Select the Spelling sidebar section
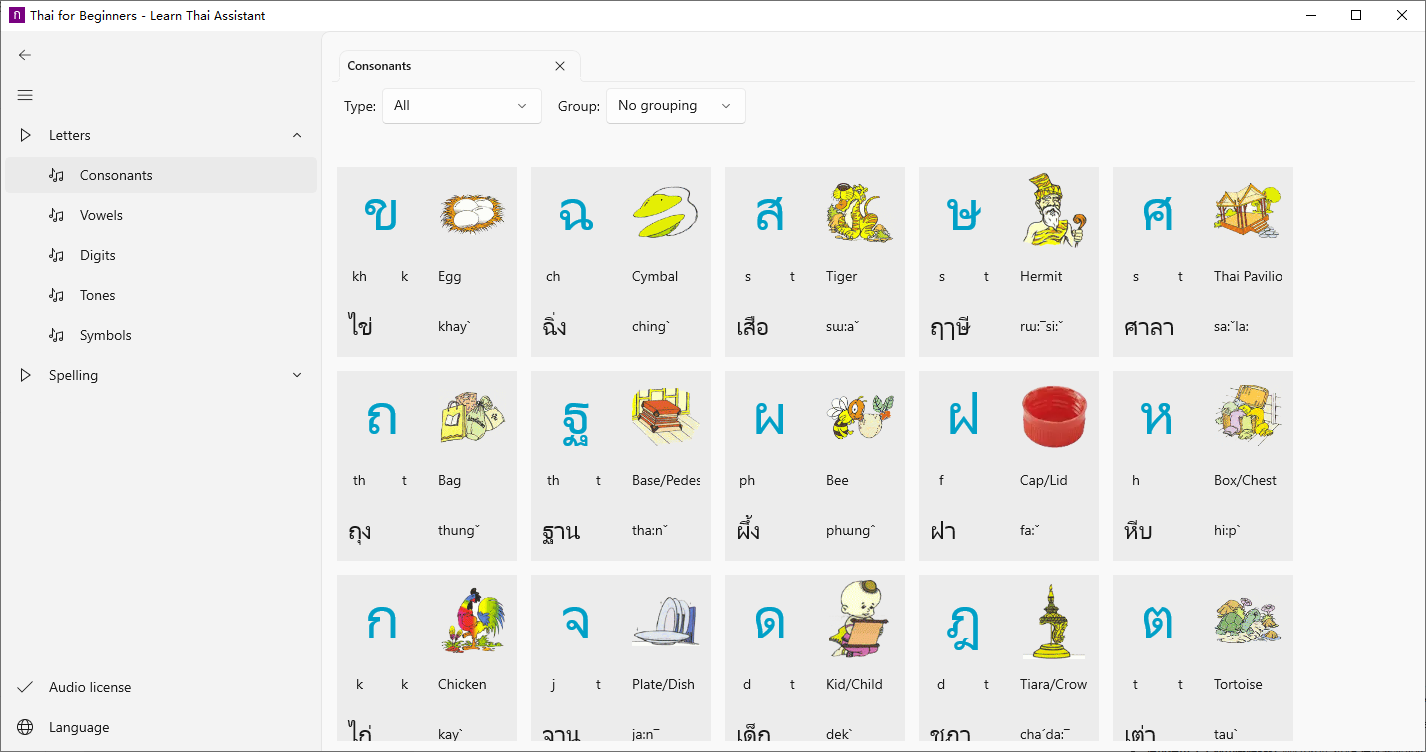The height and width of the screenshot is (752, 1426). [x=161, y=375]
